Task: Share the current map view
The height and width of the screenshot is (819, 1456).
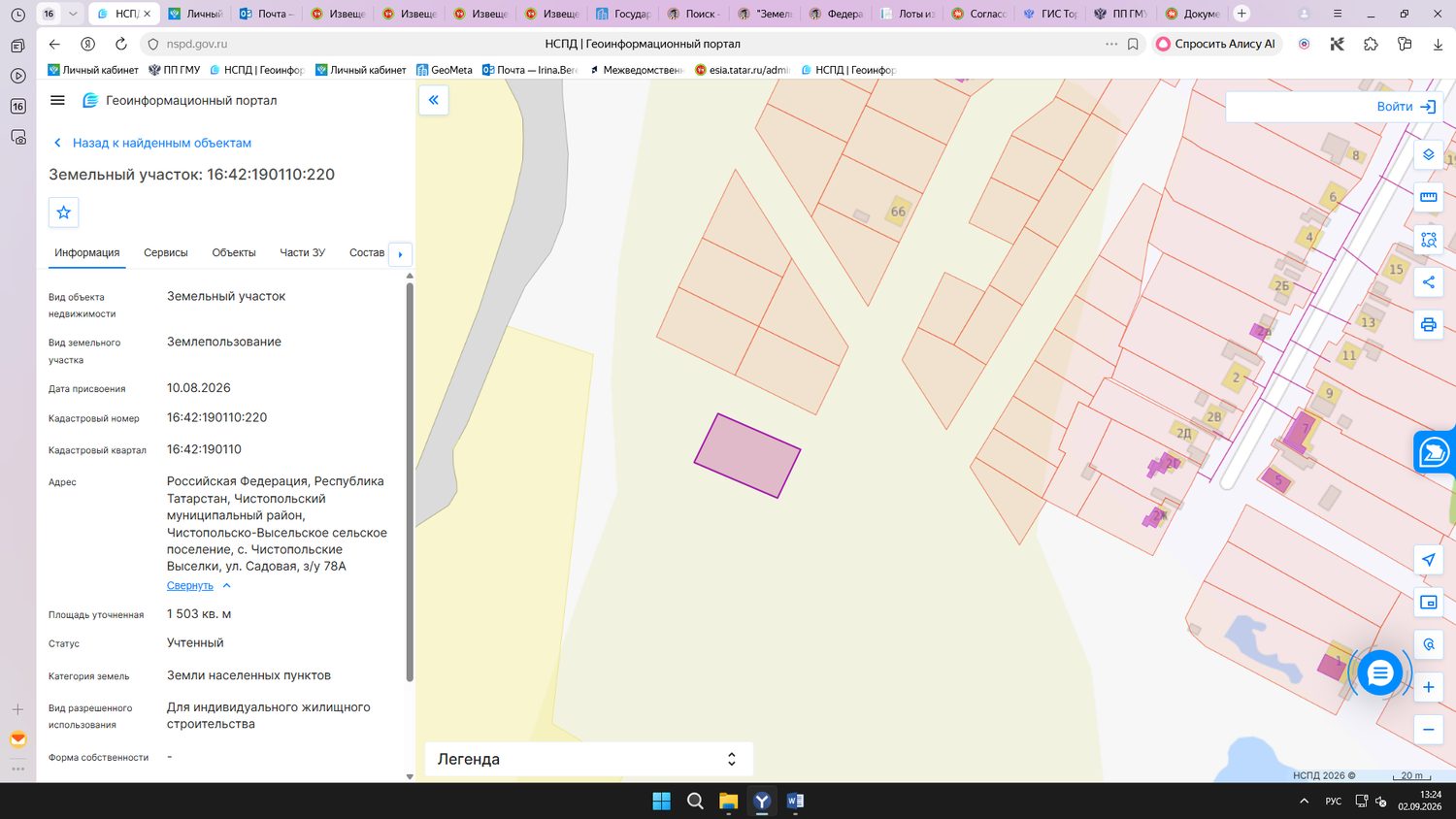Action: [1428, 282]
